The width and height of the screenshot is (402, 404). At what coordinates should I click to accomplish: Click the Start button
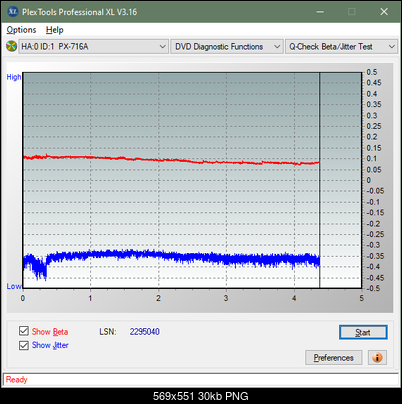363,332
